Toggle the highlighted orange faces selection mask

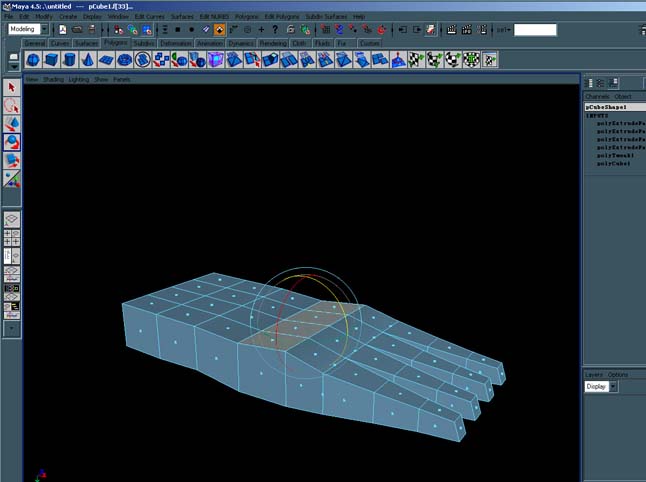[x=219, y=30]
